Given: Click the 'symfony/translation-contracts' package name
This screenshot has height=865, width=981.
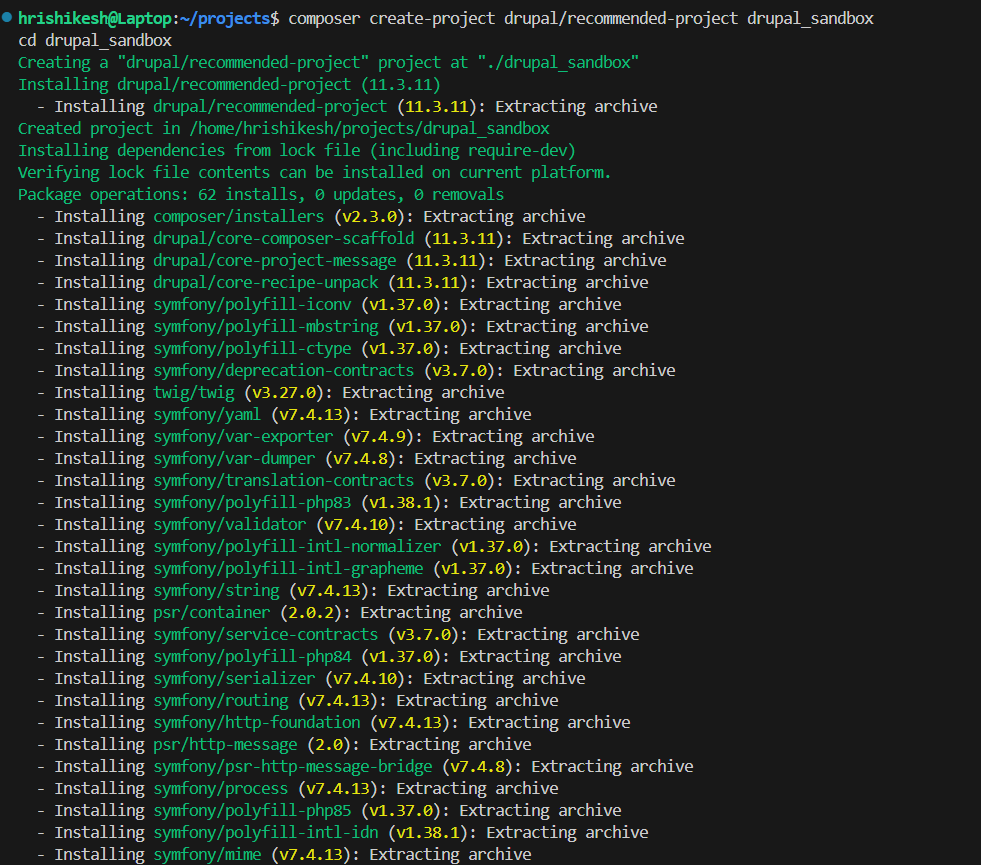Looking at the screenshot, I should coord(284,480).
